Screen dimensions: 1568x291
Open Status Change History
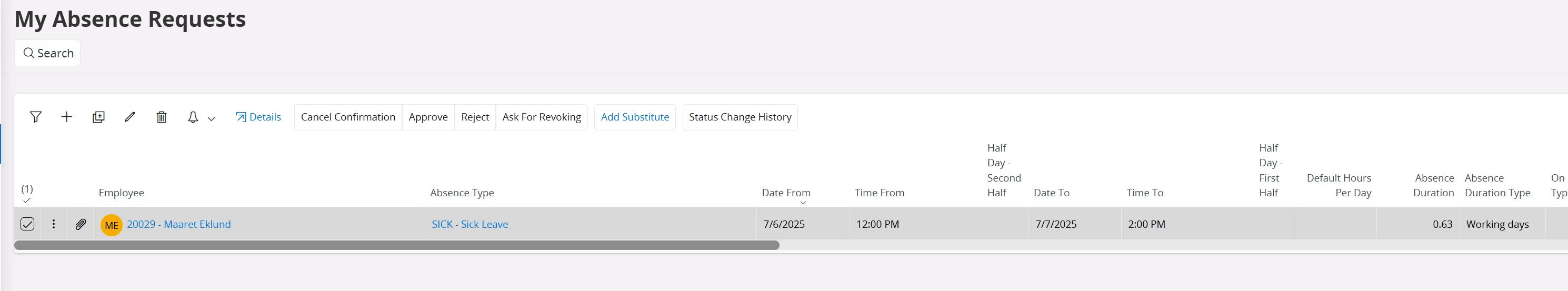(740, 117)
